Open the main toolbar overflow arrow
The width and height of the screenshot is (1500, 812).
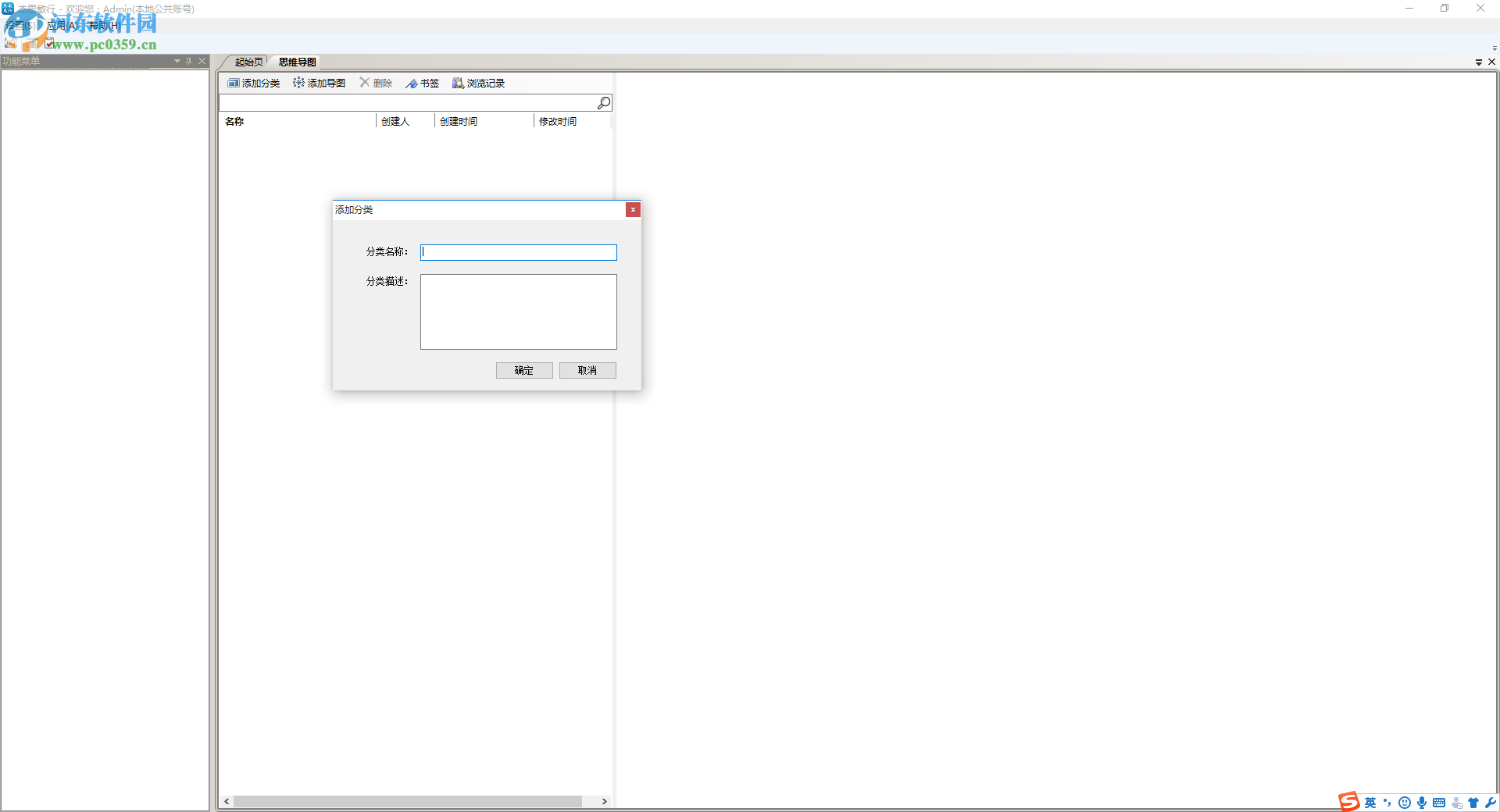pos(1494,48)
